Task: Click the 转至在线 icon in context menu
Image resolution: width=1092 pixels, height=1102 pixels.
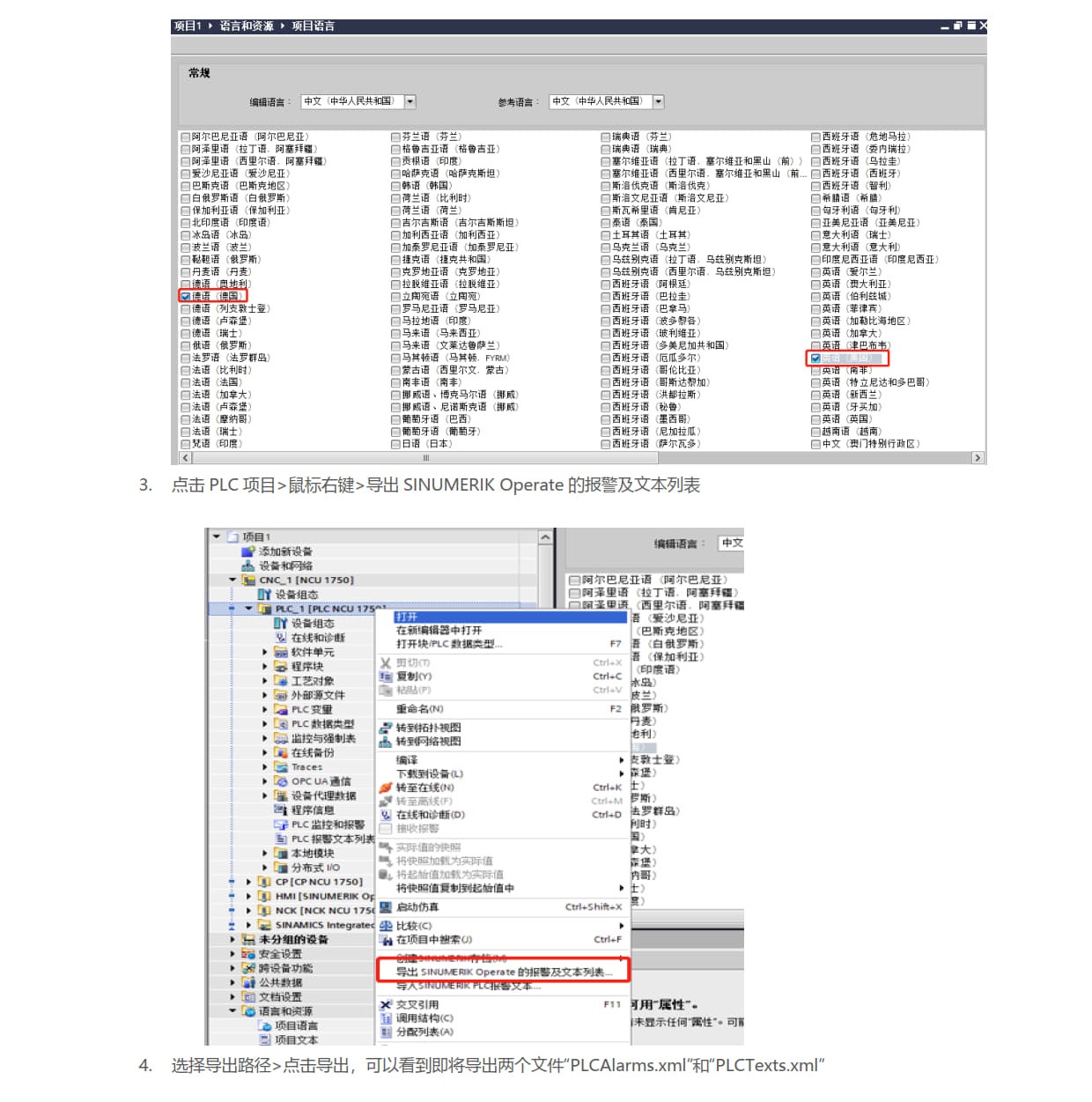Action: click(x=385, y=788)
